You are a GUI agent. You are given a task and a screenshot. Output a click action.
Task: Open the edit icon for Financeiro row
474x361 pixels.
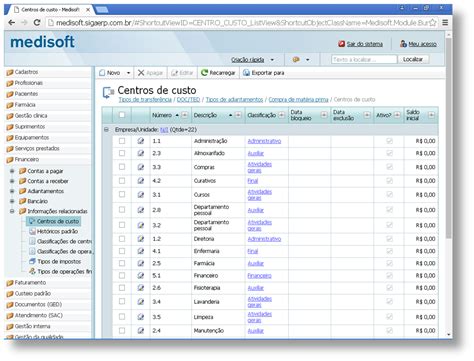coord(141,276)
